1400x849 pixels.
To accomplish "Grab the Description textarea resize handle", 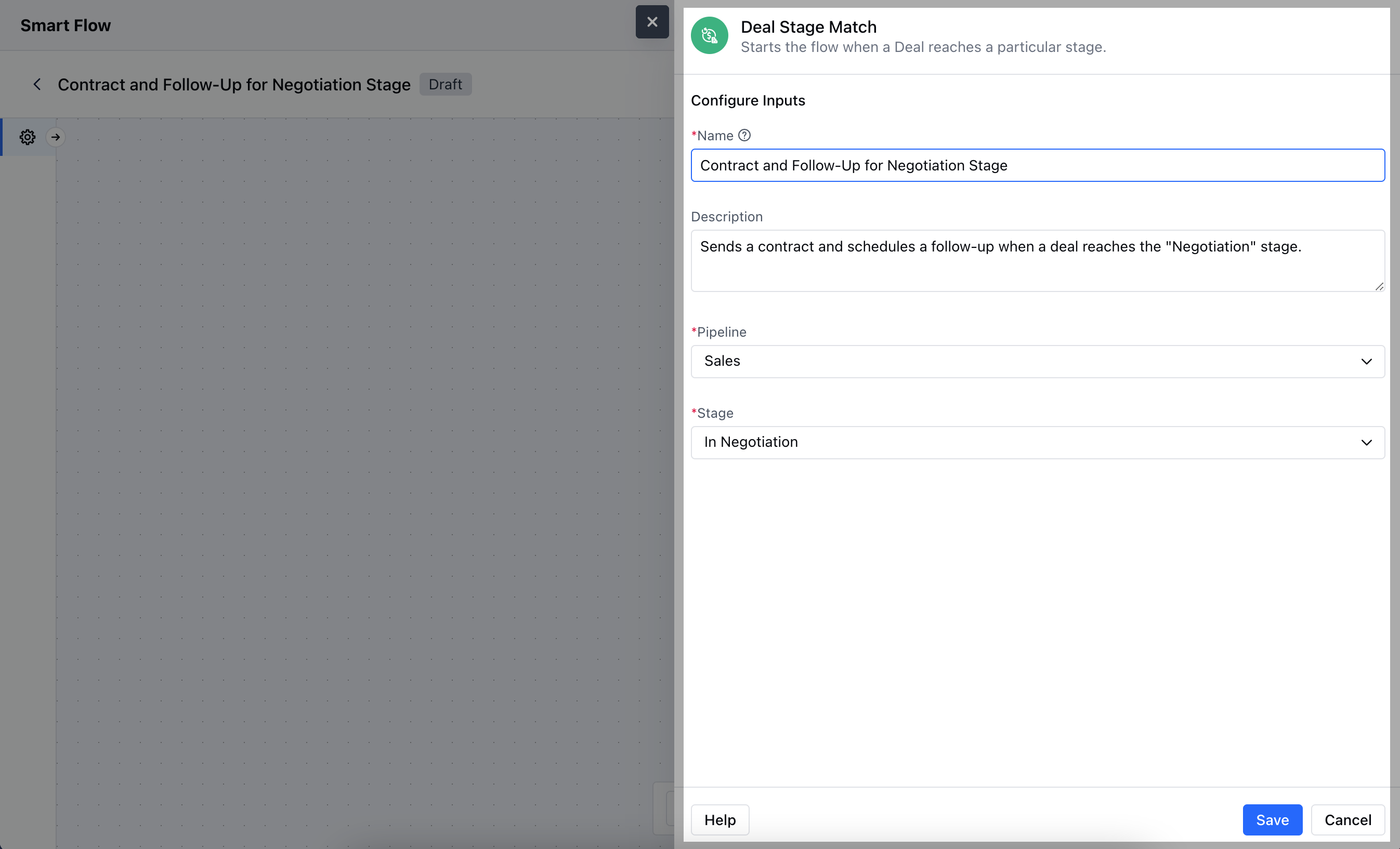I will point(1379,287).
